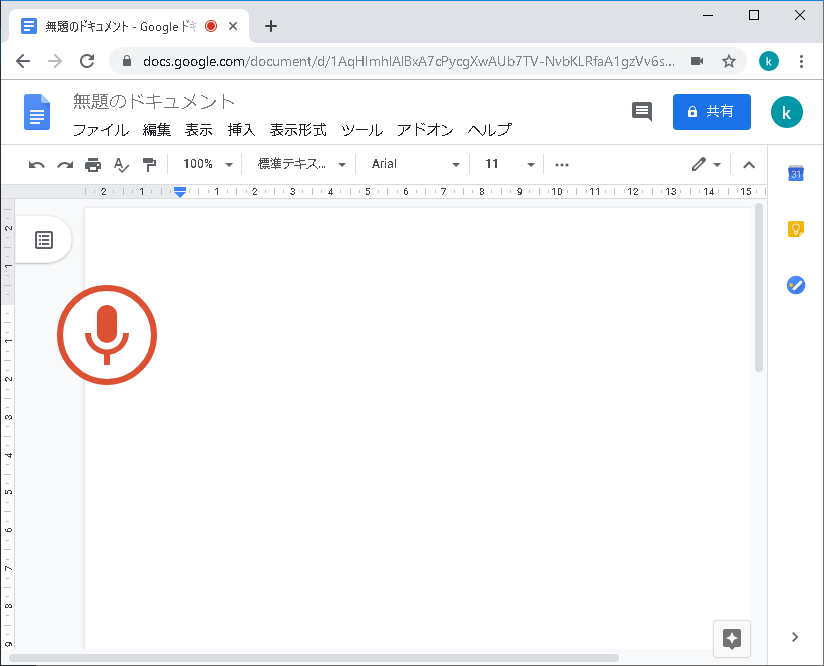Image resolution: width=824 pixels, height=666 pixels.
Task: Open the 挿入 menu
Action: (241, 130)
